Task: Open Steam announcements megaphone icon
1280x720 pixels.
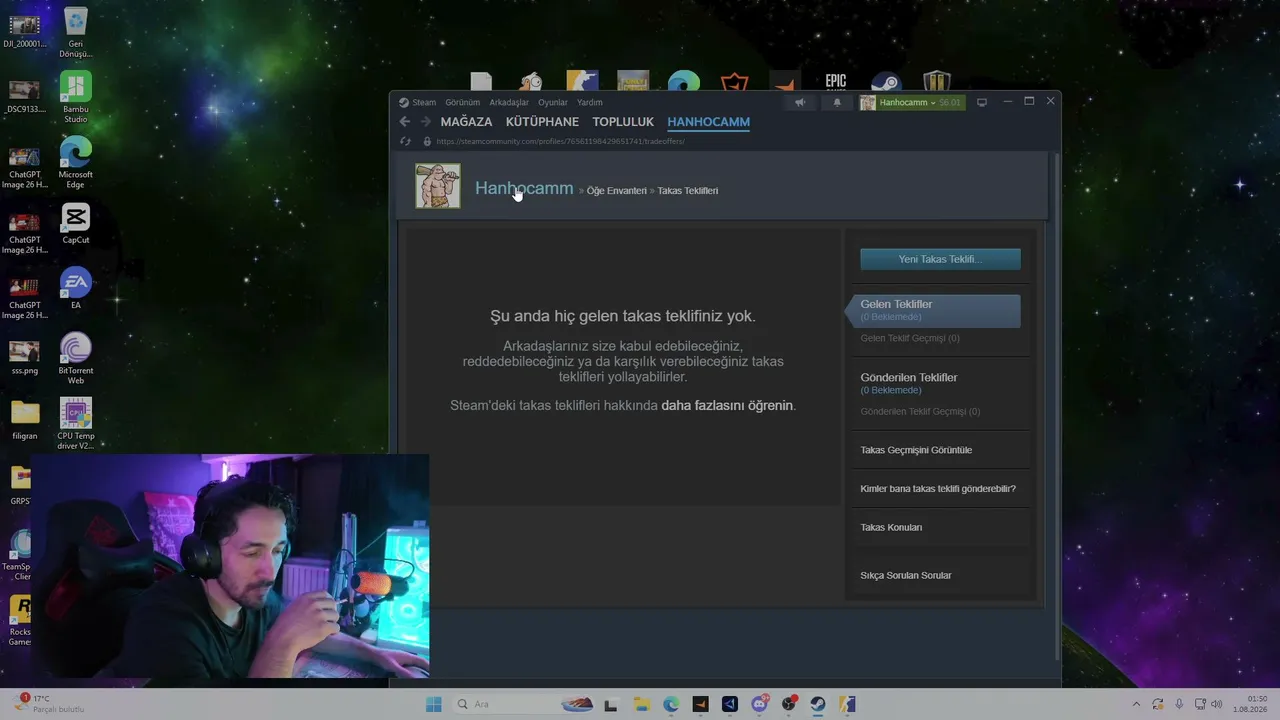Action: (800, 102)
